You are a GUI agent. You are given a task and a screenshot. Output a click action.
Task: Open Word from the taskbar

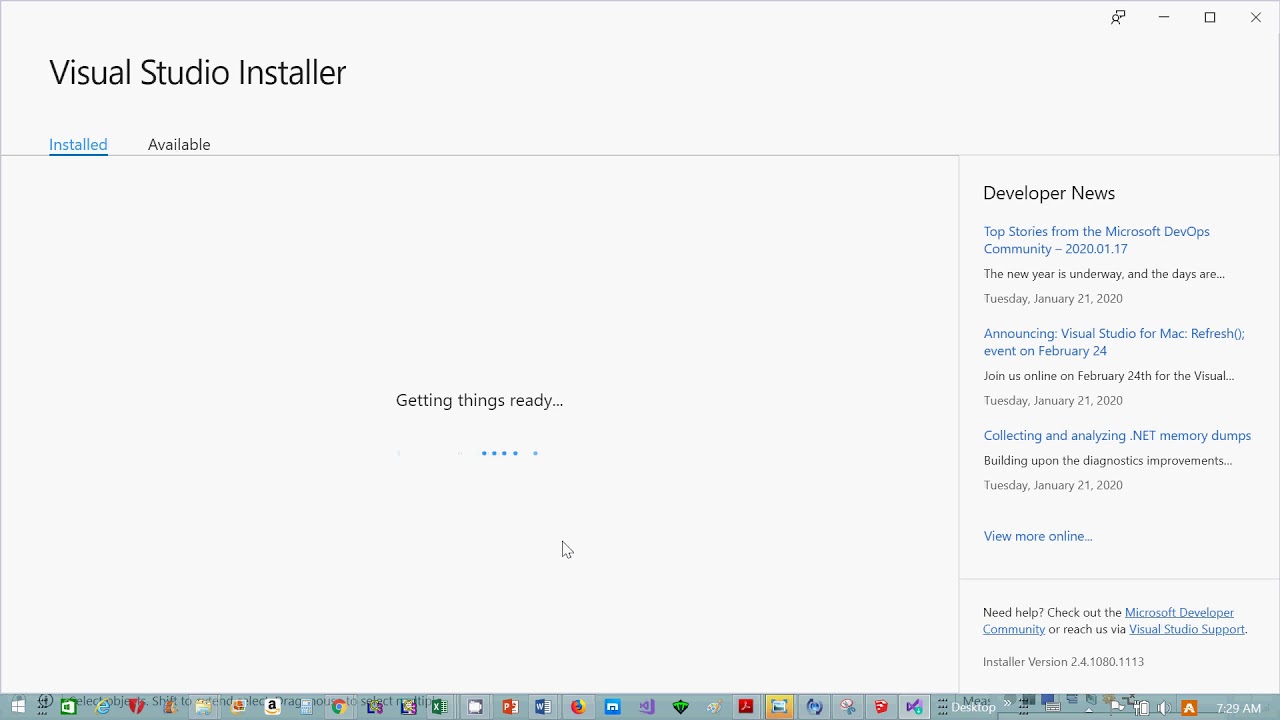coord(543,707)
